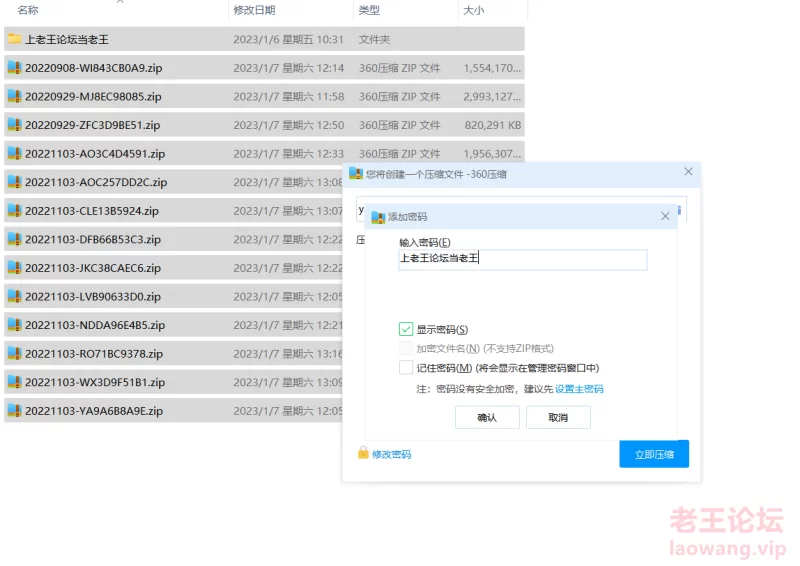The height and width of the screenshot is (566, 800).
Task: Start compression with 立即压缩 button
Action: (x=654, y=454)
